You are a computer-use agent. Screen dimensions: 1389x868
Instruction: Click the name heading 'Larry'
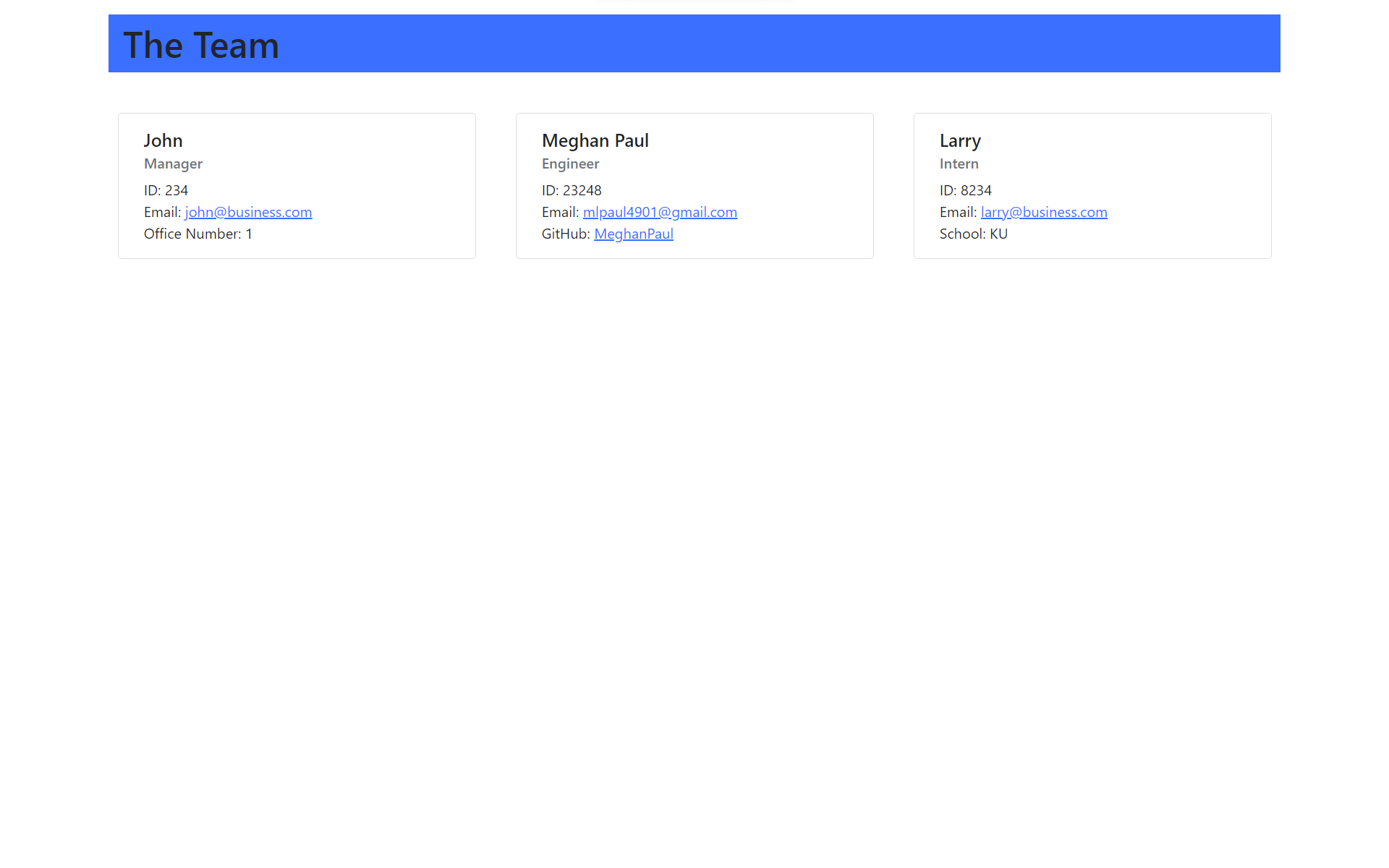pyautogui.click(x=960, y=140)
